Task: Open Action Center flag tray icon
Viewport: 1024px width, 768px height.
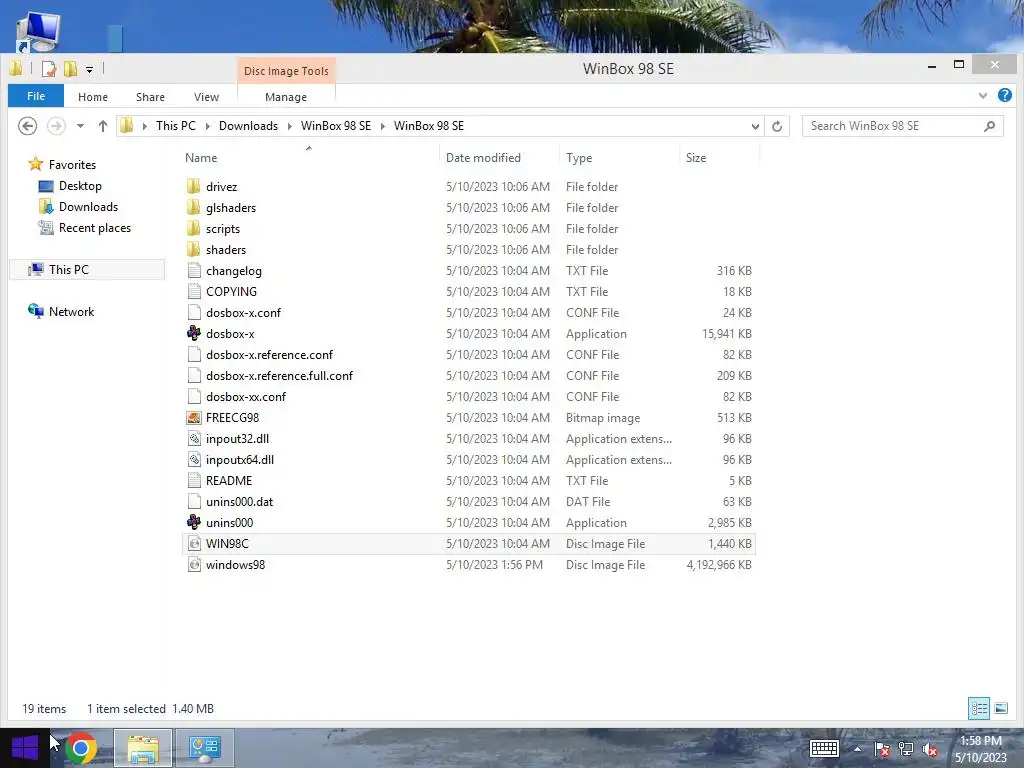Action: click(x=882, y=749)
